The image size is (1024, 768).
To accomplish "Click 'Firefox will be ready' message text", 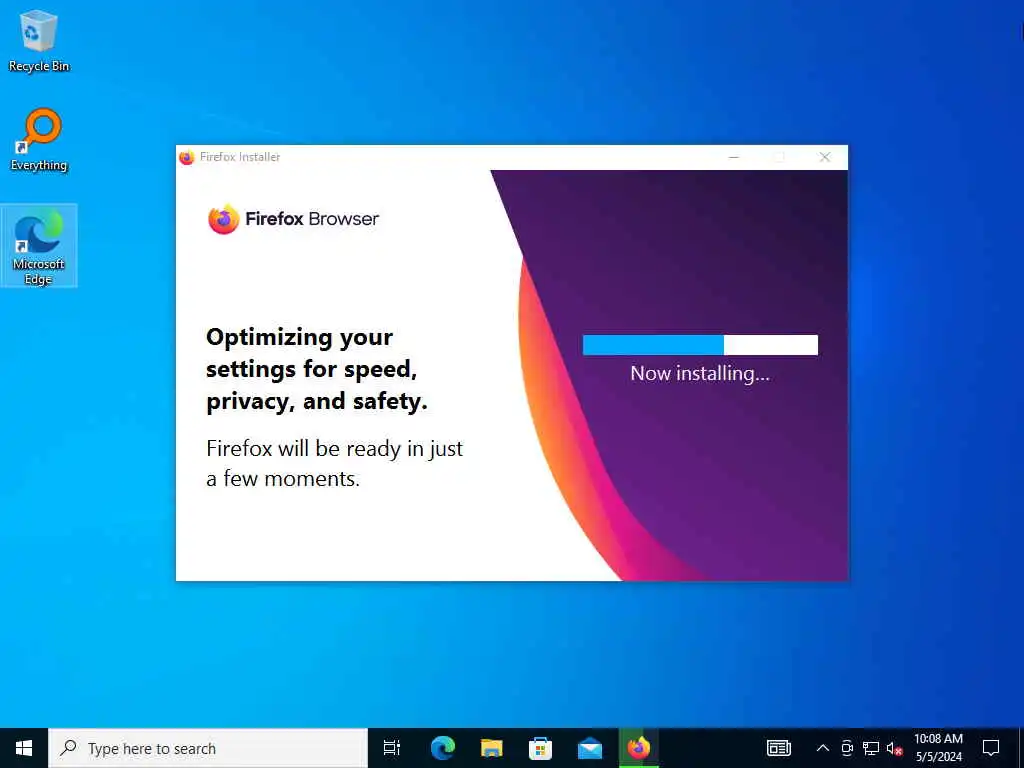I will 334,464.
